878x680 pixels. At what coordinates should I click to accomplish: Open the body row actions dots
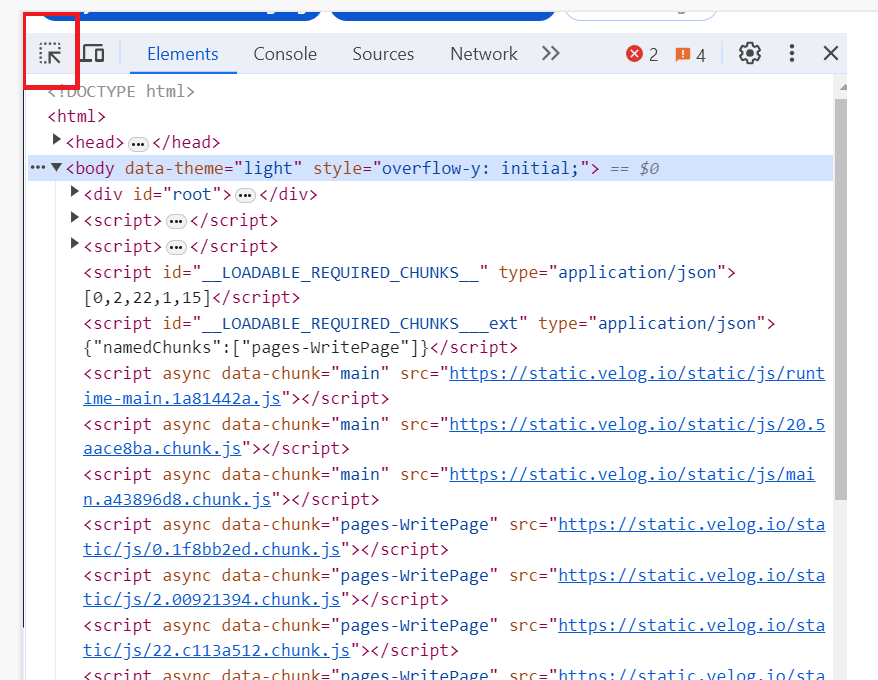38,167
